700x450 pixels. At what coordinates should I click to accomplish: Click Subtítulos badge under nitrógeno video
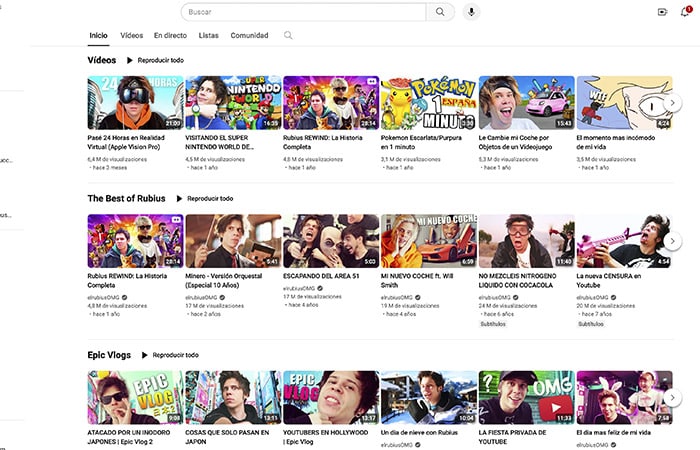pyautogui.click(x=493, y=324)
